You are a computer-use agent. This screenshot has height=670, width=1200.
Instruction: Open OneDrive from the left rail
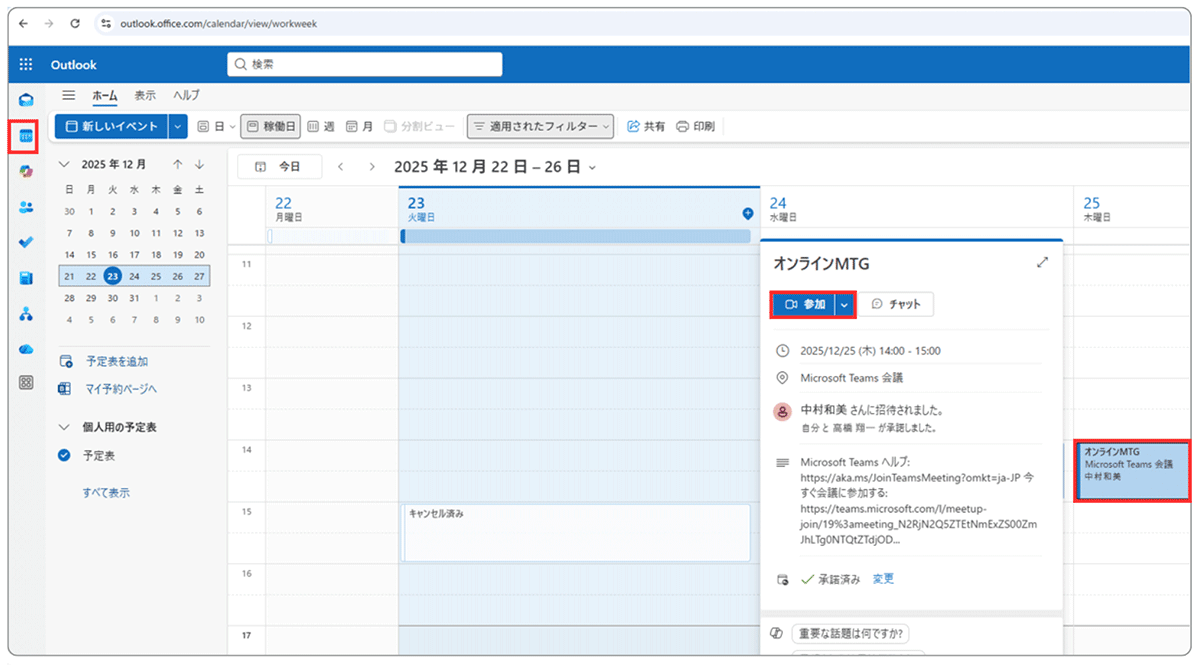pos(25,349)
